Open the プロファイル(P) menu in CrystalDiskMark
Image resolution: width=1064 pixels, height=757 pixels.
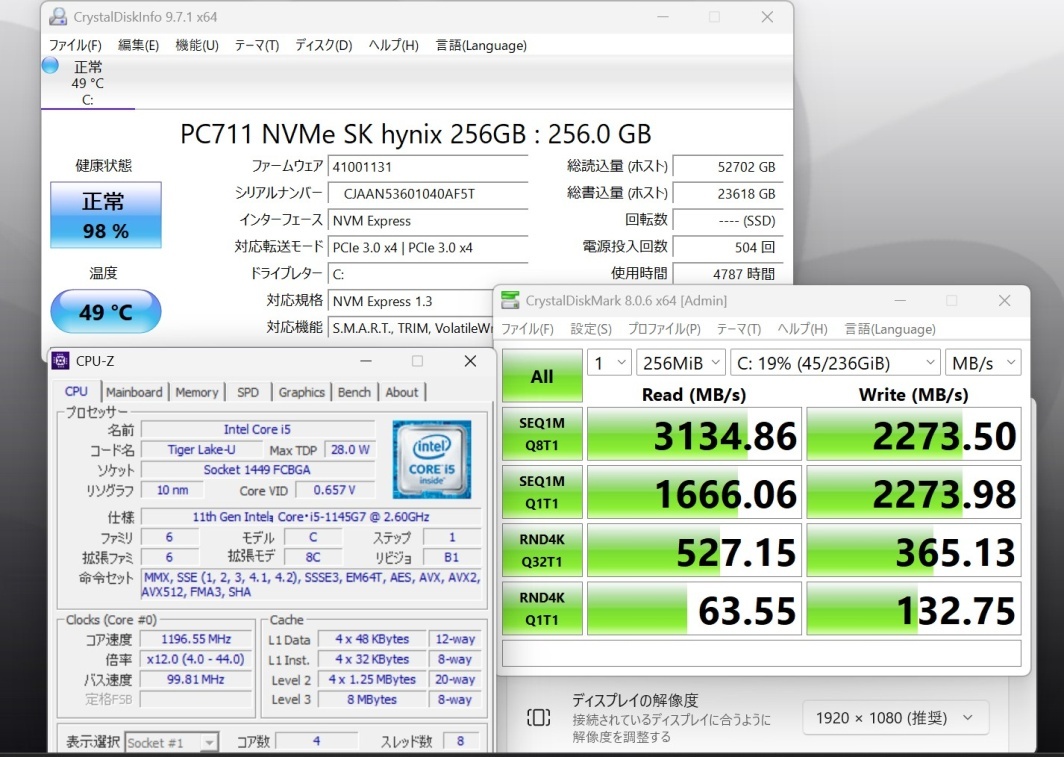[x=664, y=329]
